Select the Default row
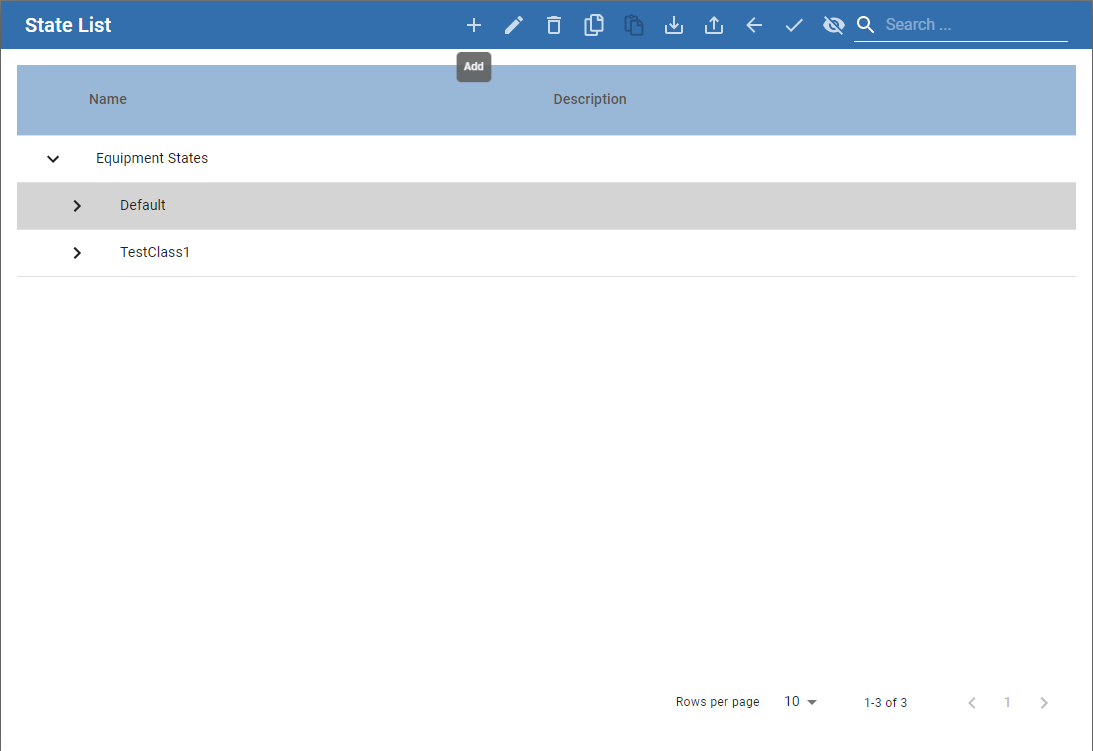This screenshot has height=751, width=1093. pyautogui.click(x=143, y=205)
